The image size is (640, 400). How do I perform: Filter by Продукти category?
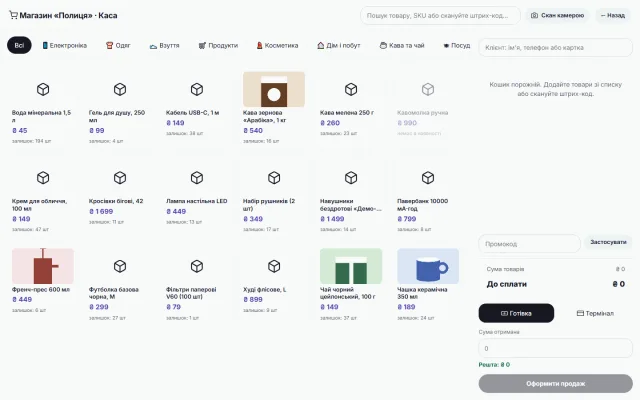click(x=218, y=45)
